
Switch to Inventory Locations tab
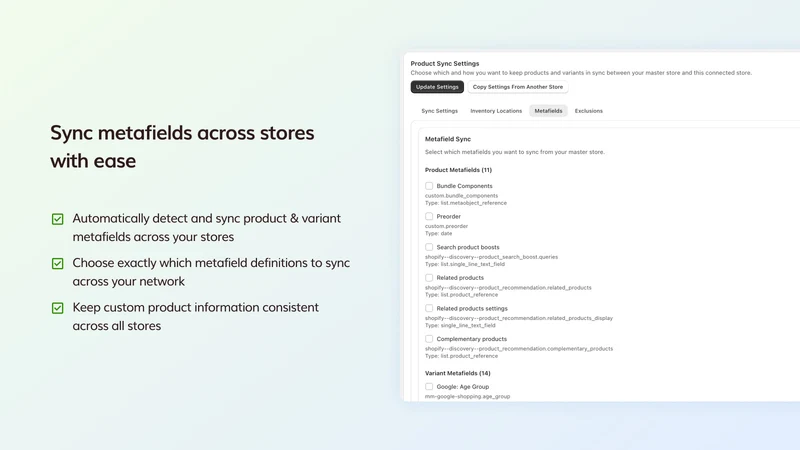point(496,111)
